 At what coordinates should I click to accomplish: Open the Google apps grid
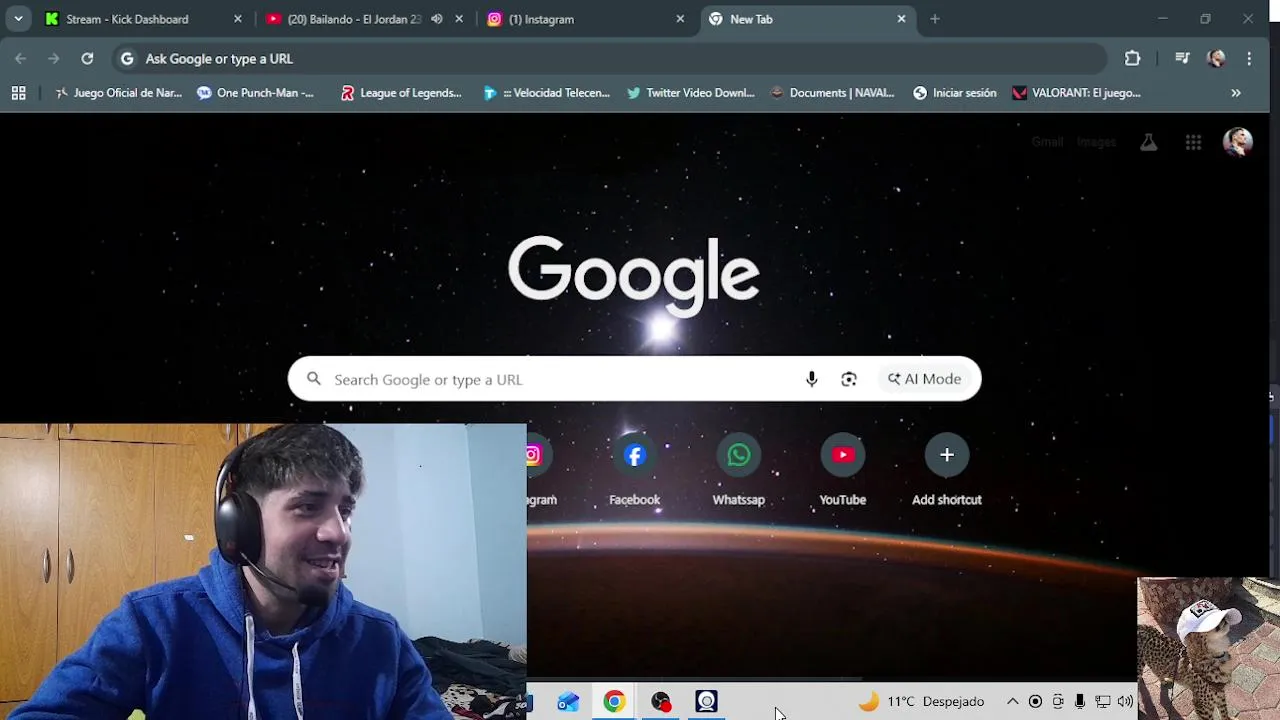(x=1193, y=143)
